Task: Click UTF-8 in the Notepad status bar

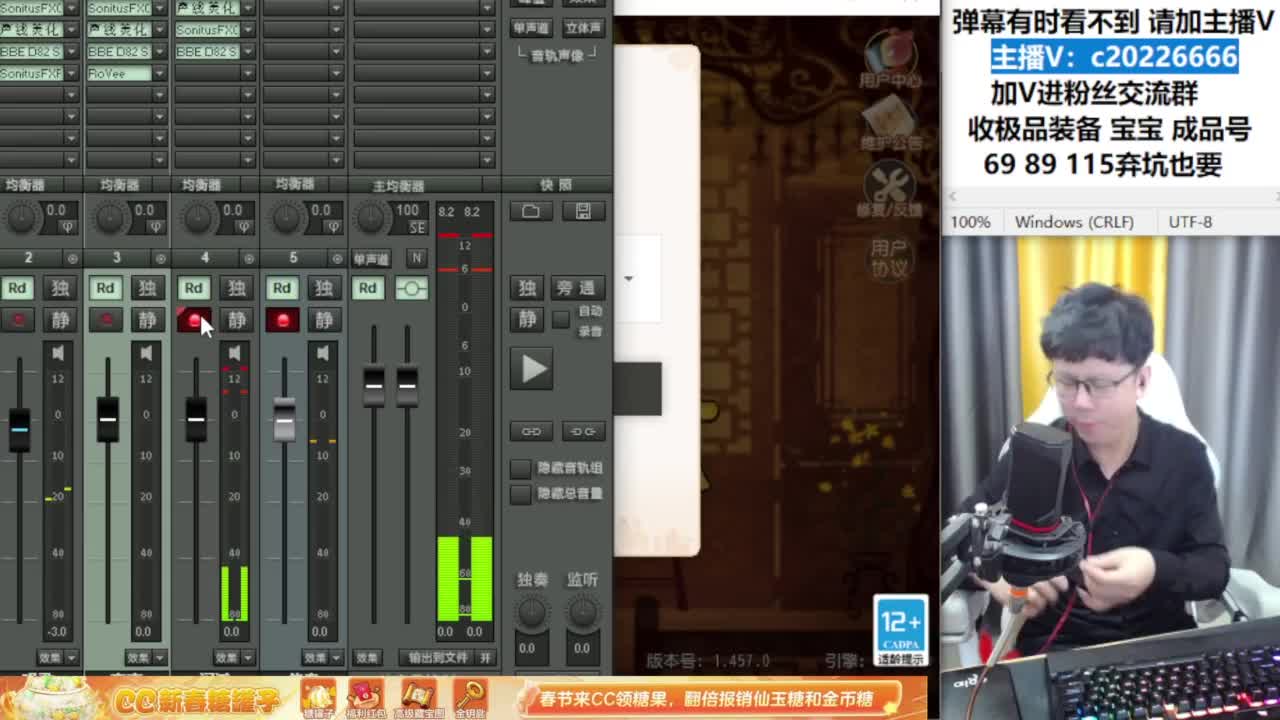Action: click(1190, 222)
